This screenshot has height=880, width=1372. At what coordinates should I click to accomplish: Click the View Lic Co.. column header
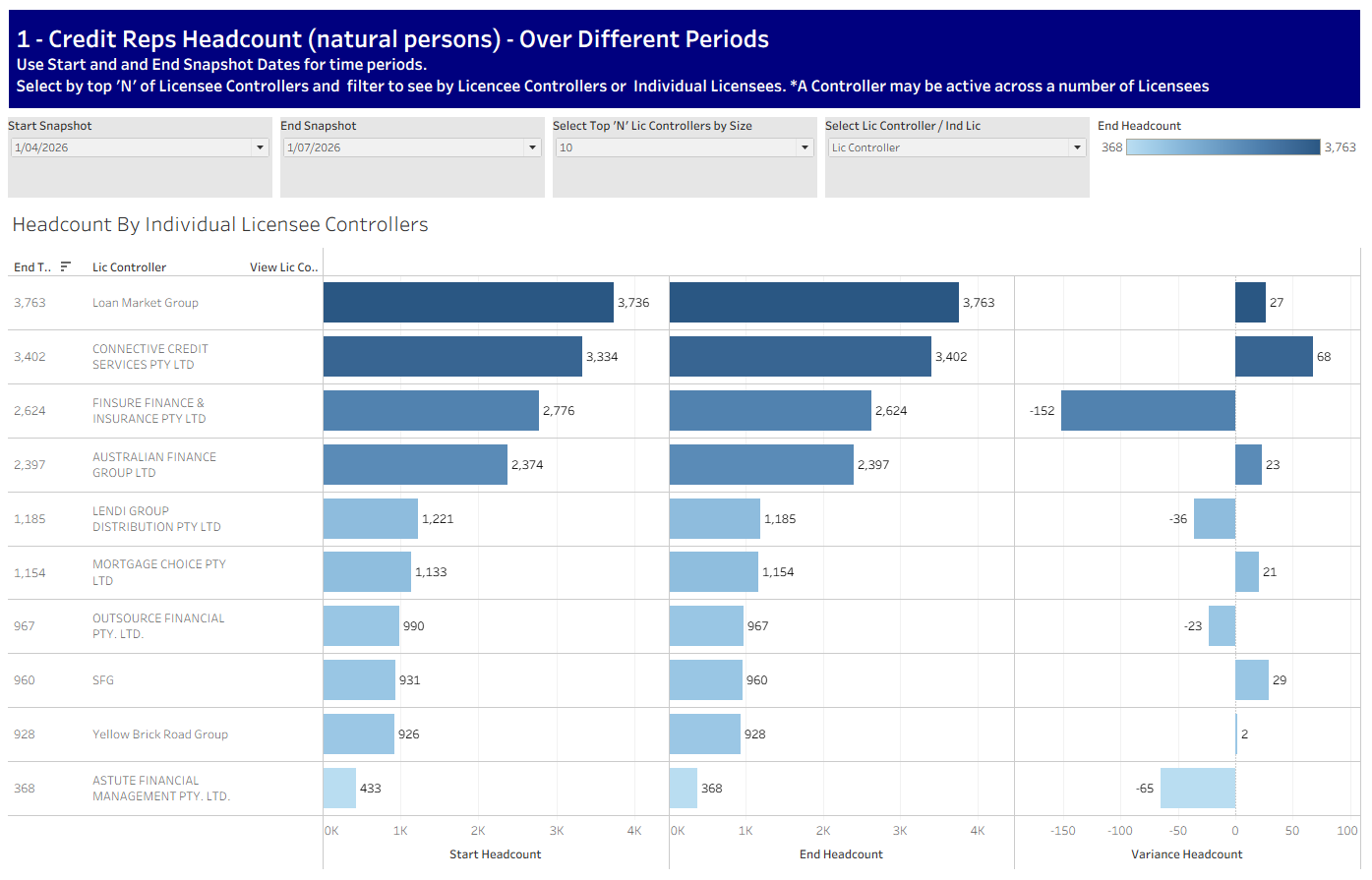[x=283, y=267]
